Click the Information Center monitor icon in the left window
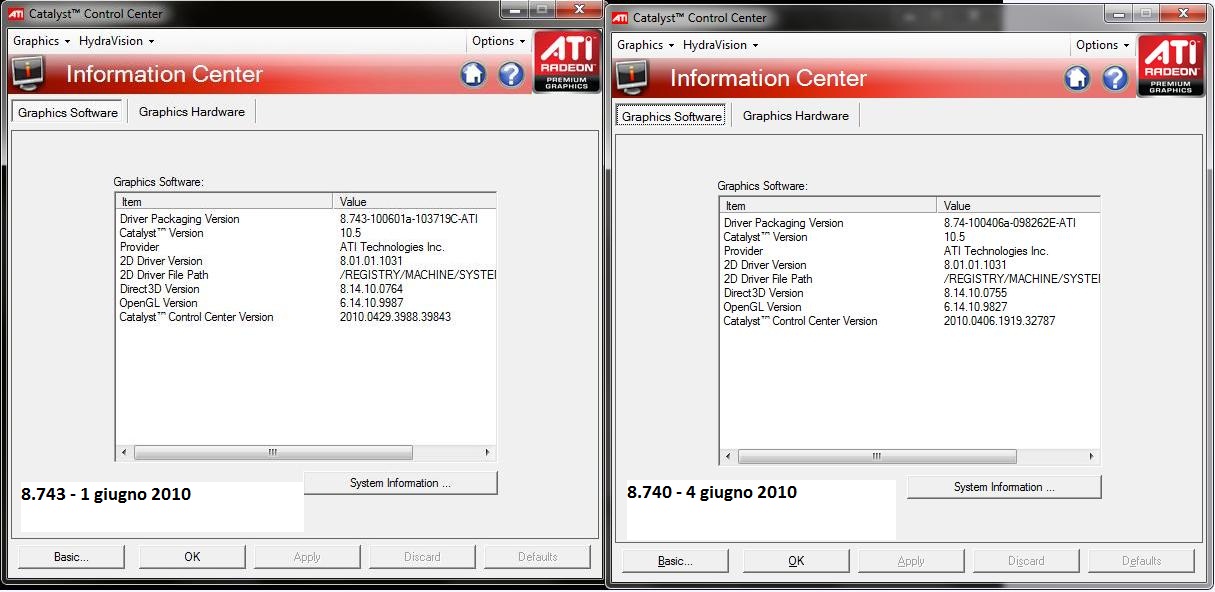The height and width of the screenshot is (592, 1215). pyautogui.click(x=30, y=73)
